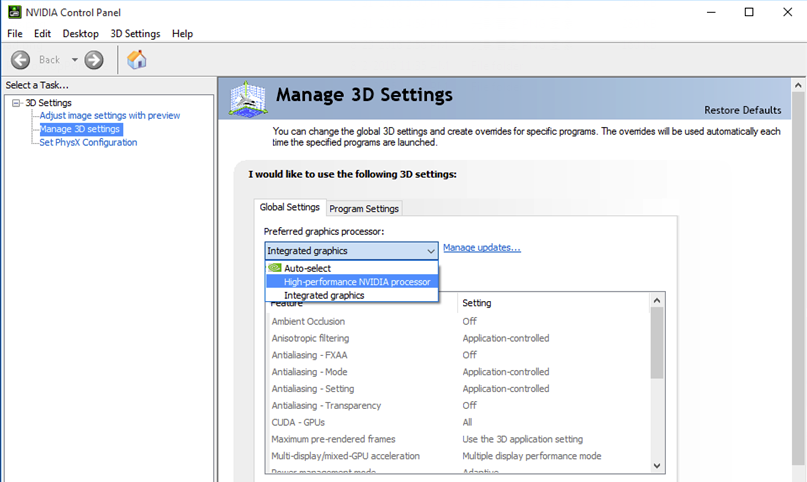Click the NVIDIA Control Panel title icon
Screen dimensions: 807x482
13,12
